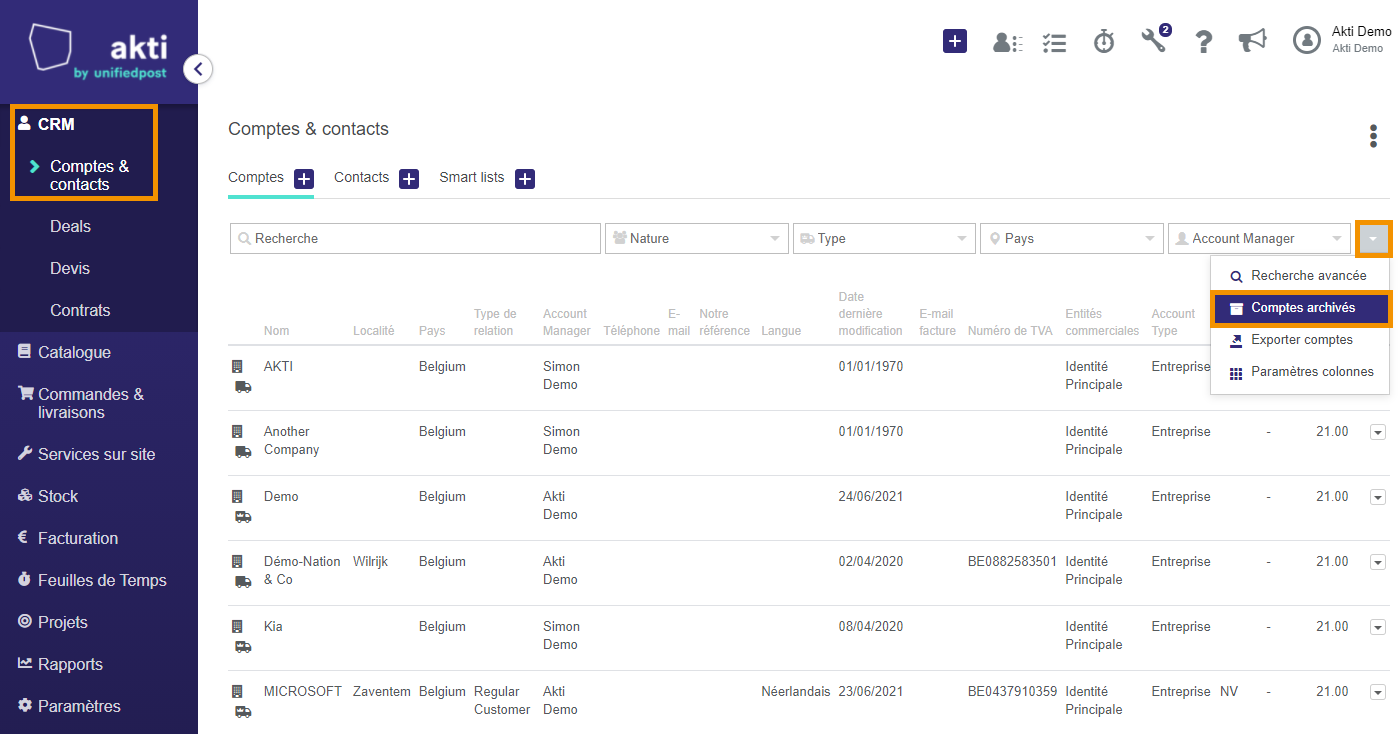Switch to the Contacts tab

coord(361,177)
